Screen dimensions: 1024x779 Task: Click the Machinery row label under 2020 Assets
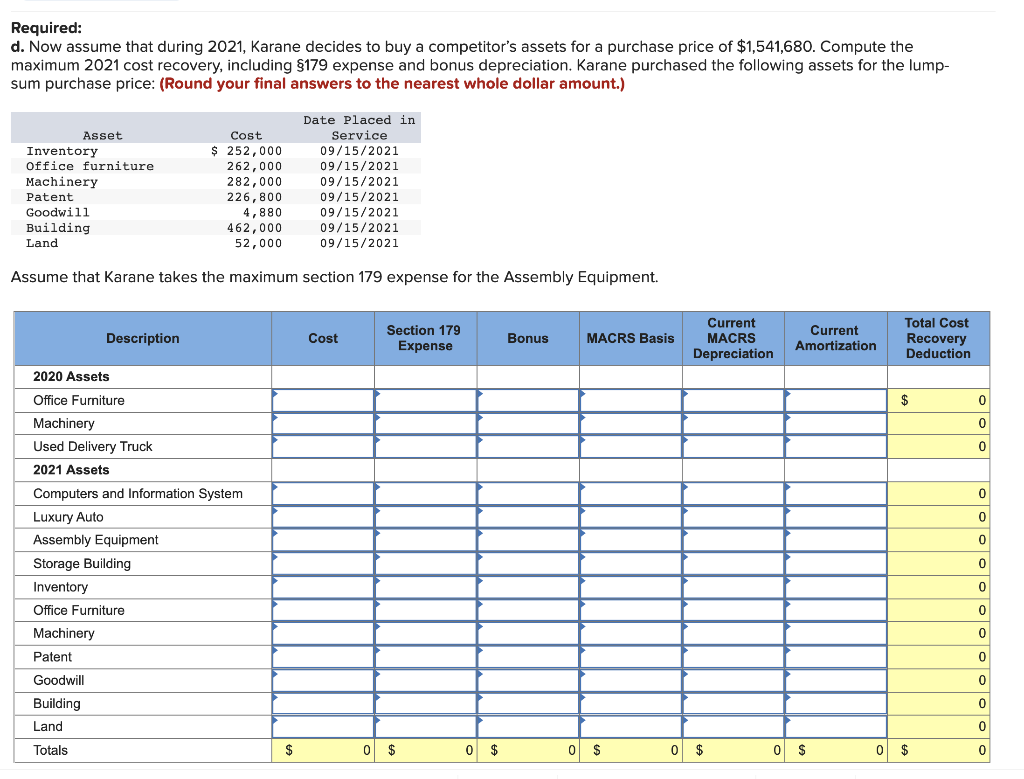coord(62,423)
